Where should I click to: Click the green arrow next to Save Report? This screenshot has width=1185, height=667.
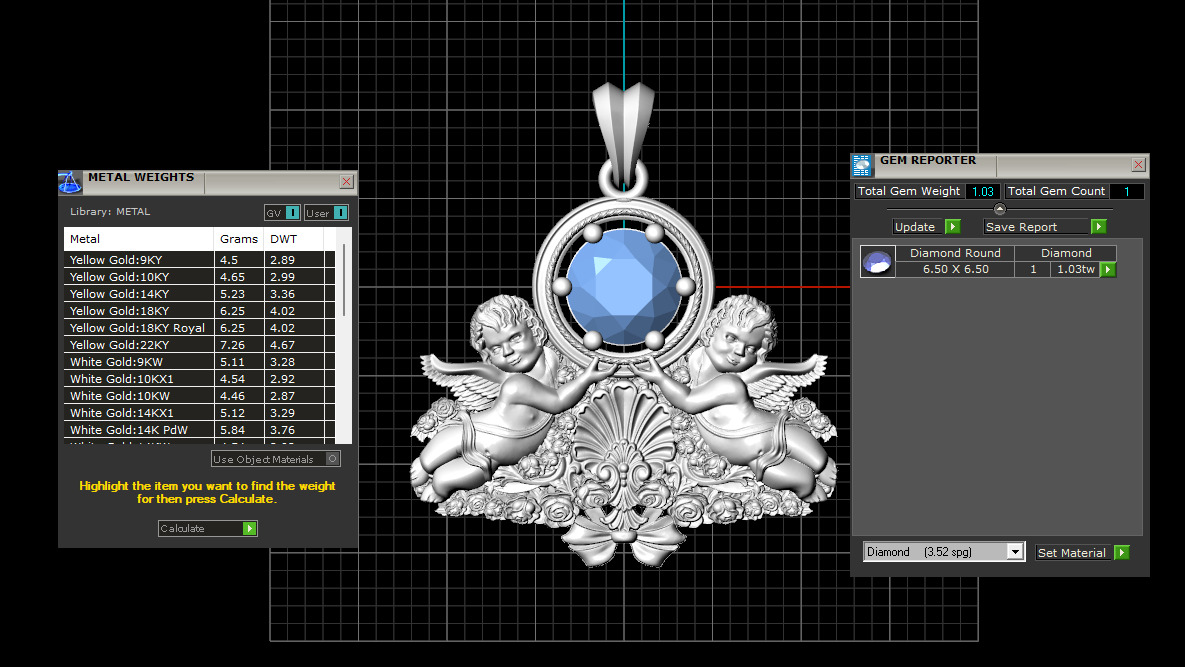[x=1099, y=227]
